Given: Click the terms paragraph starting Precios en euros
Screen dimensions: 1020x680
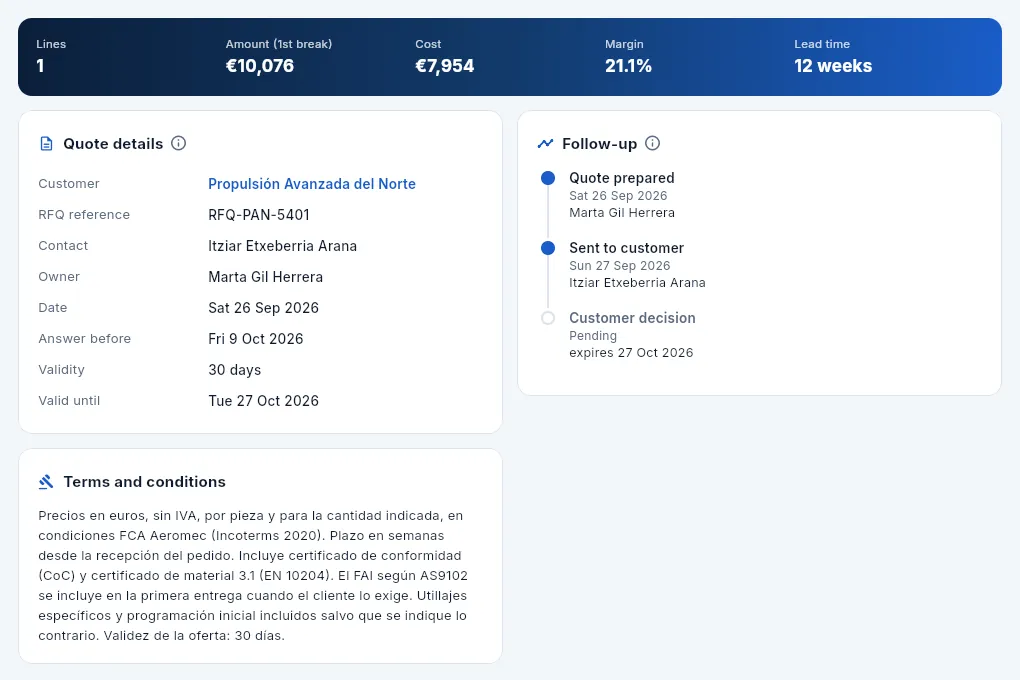Looking at the screenshot, I should 253,576.
